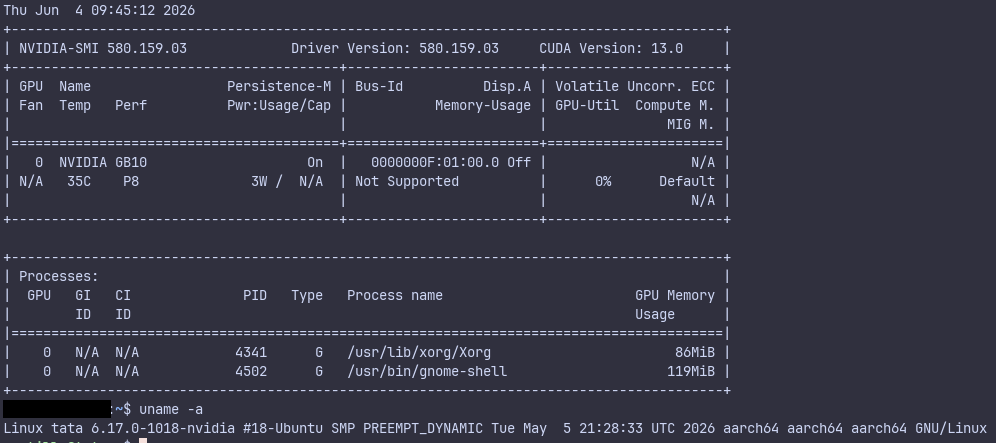Click the MIG M. header
The height and width of the screenshot is (443, 996).
click(x=691, y=125)
